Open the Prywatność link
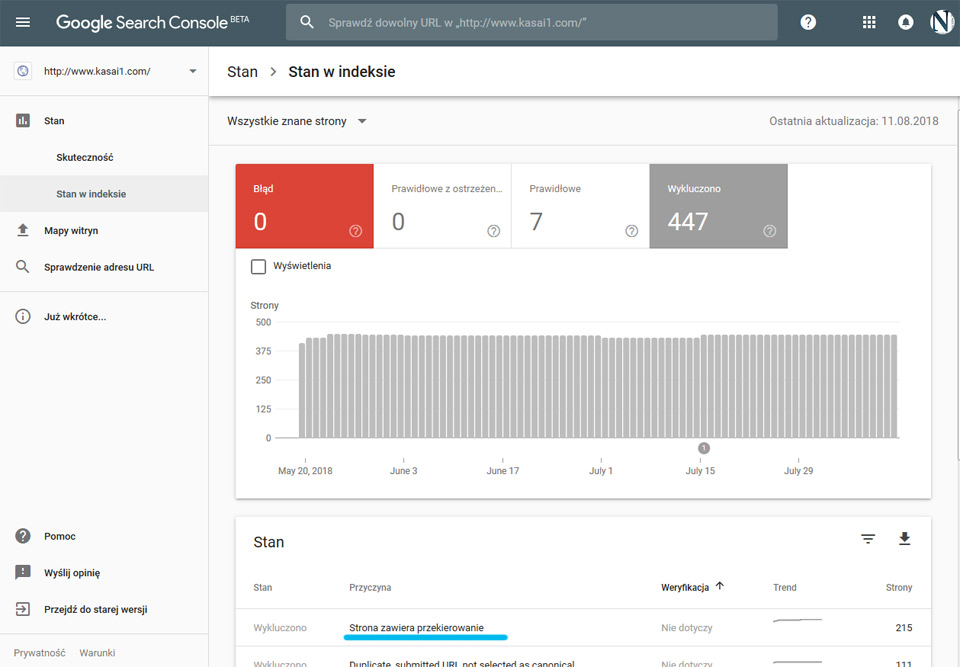Viewport: 960px width, 667px height. coord(39,653)
